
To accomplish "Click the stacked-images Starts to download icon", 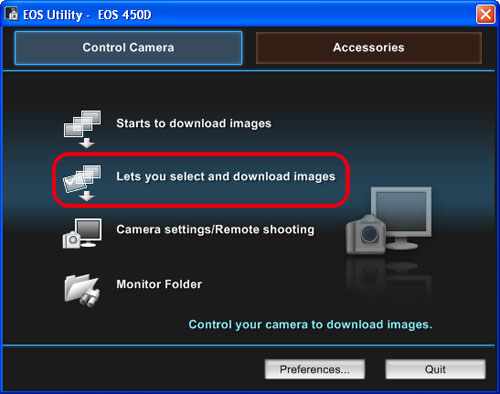I will coord(82,129).
